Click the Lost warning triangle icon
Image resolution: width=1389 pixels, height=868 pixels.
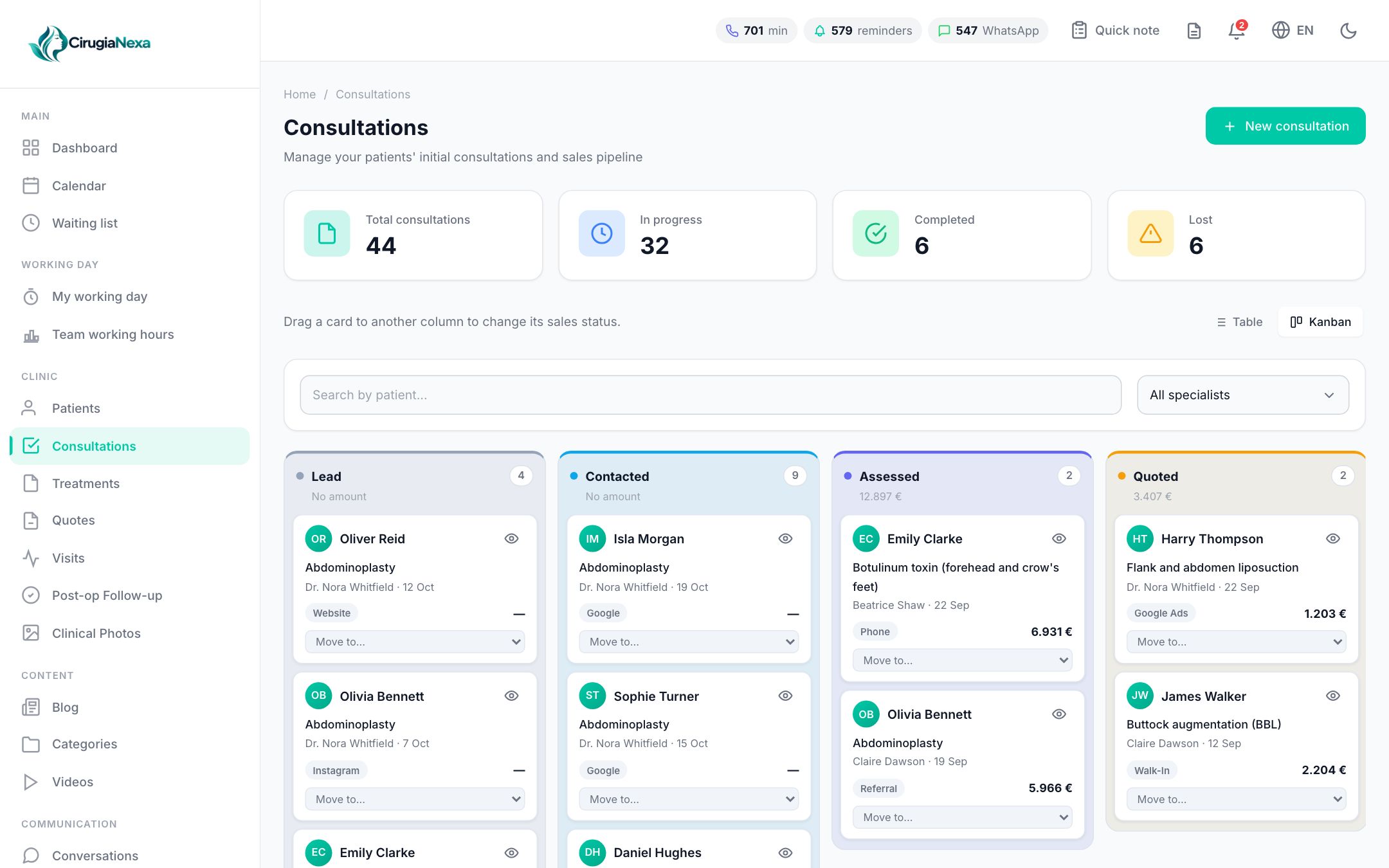coord(1150,233)
